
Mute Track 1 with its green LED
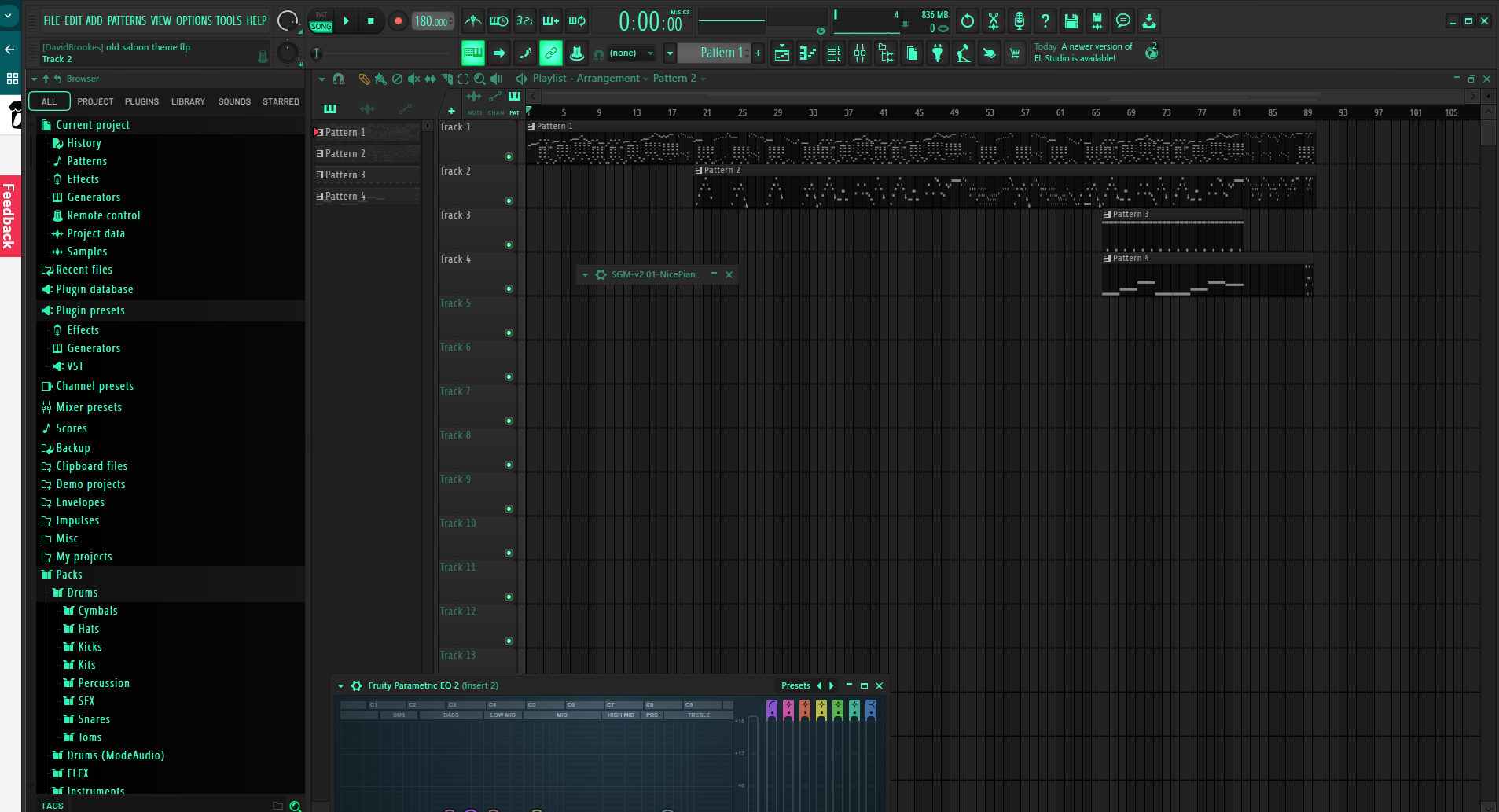coord(509,157)
